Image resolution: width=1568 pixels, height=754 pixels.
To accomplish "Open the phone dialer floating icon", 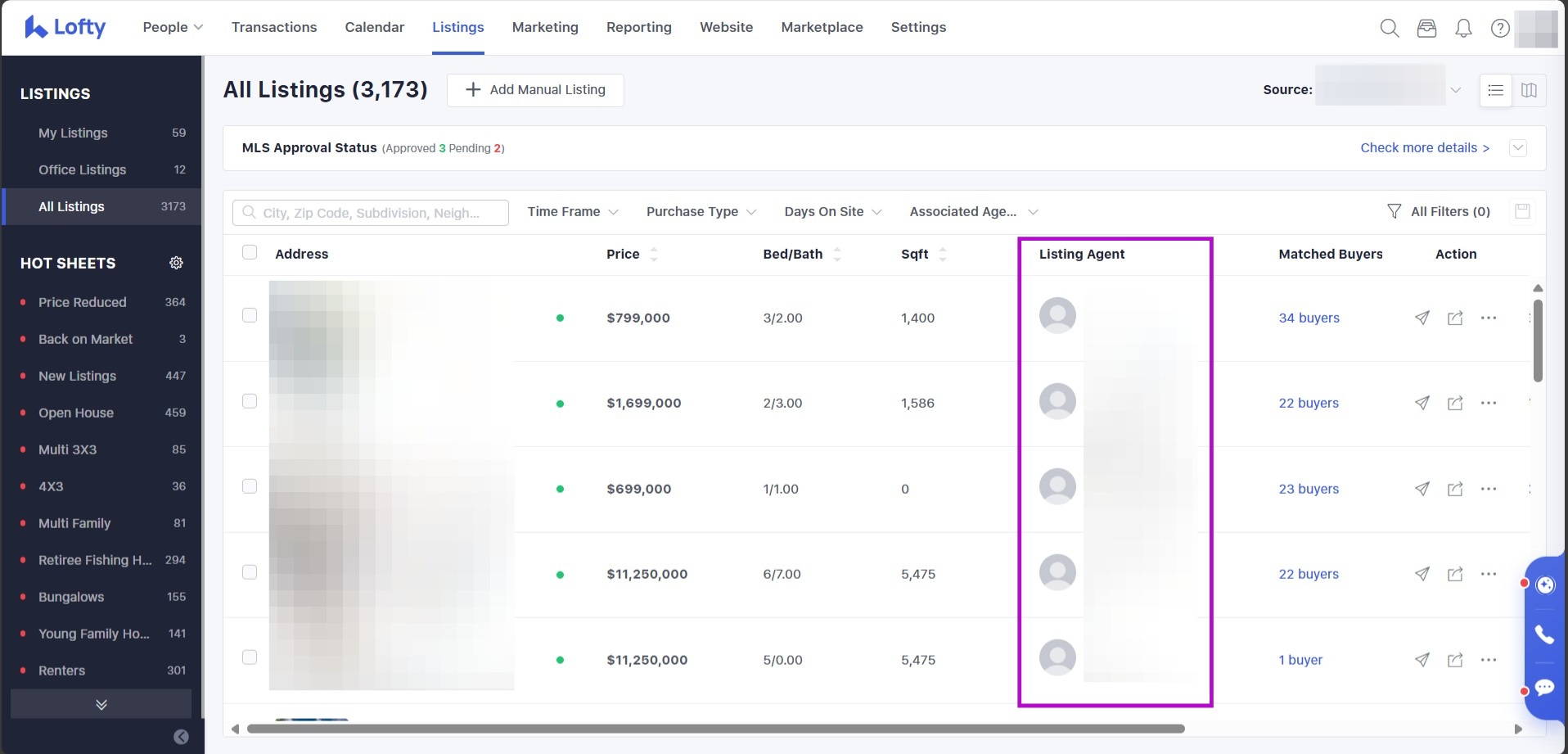I will coord(1543,634).
